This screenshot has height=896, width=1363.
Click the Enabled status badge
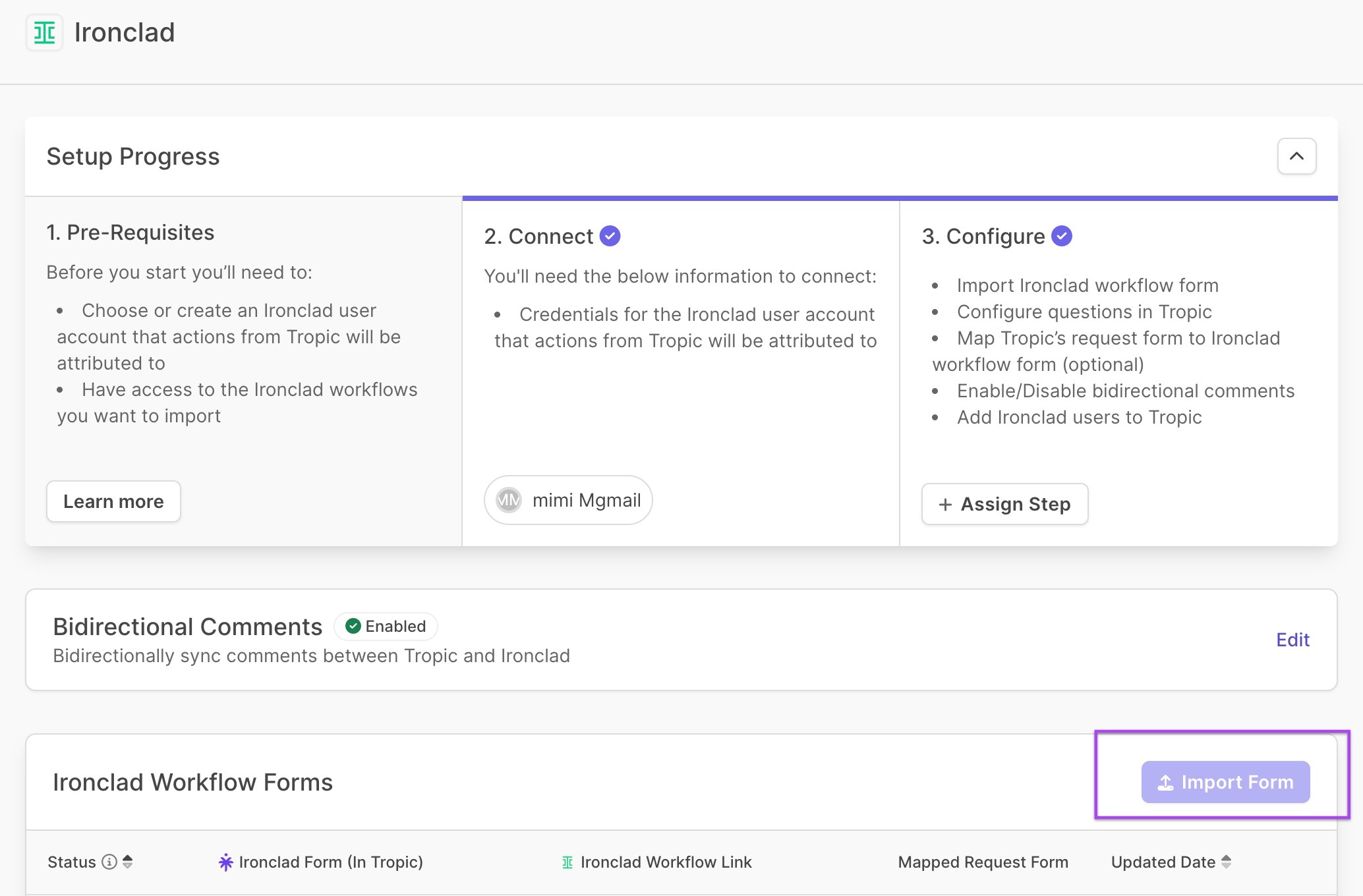386,626
